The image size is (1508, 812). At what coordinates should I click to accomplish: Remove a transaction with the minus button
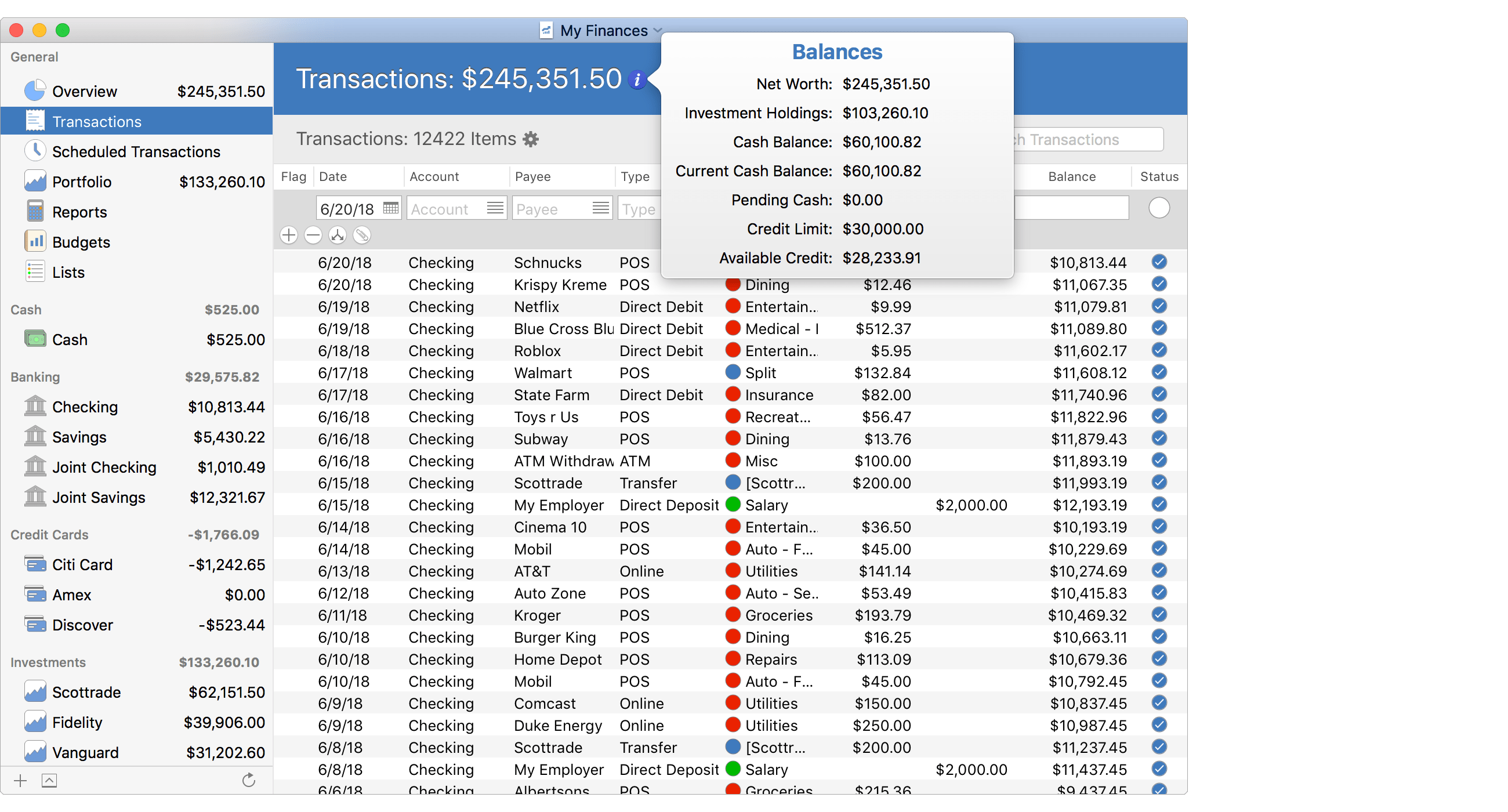pos(313,235)
